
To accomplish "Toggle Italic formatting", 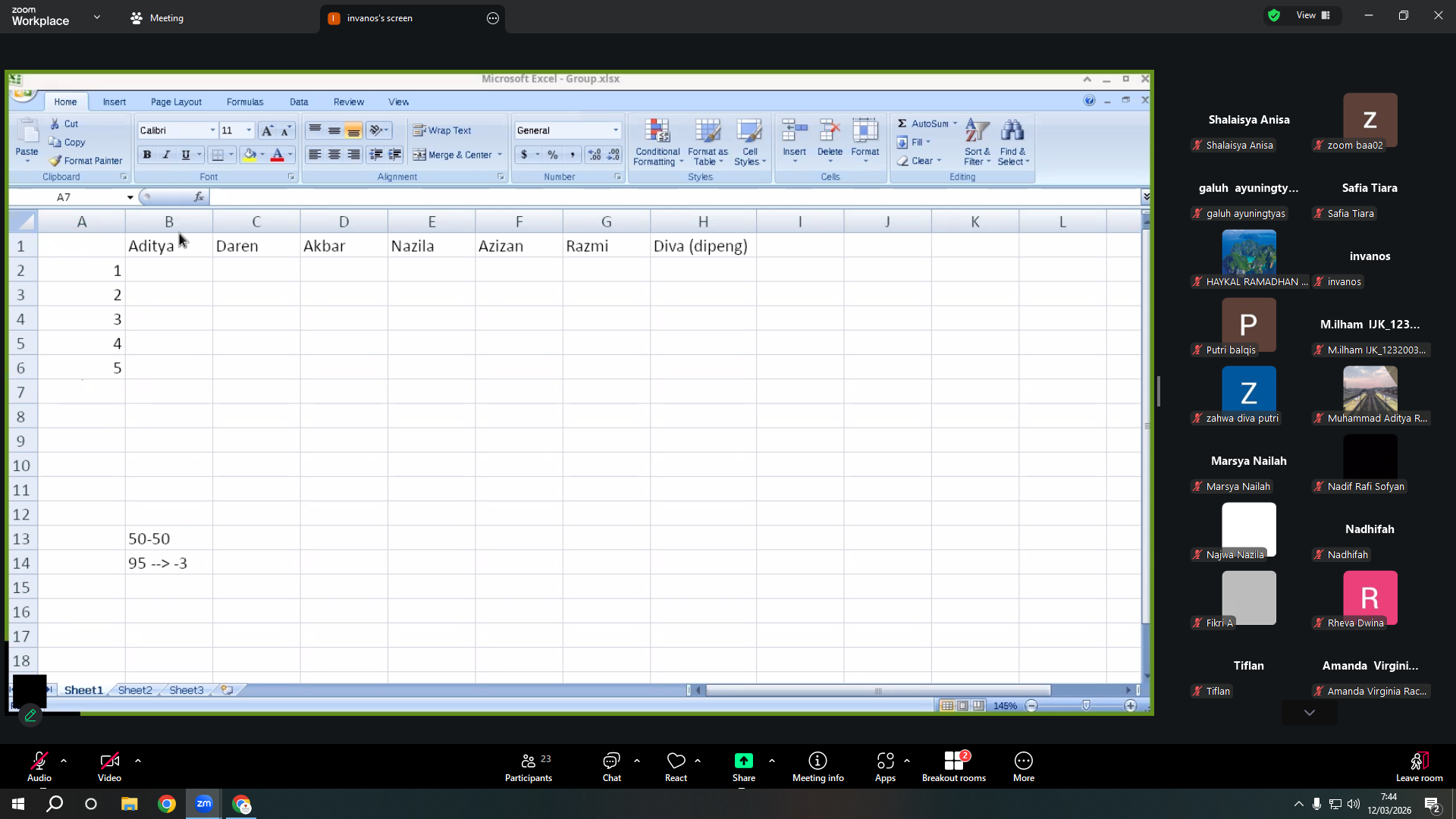I will (x=166, y=155).
